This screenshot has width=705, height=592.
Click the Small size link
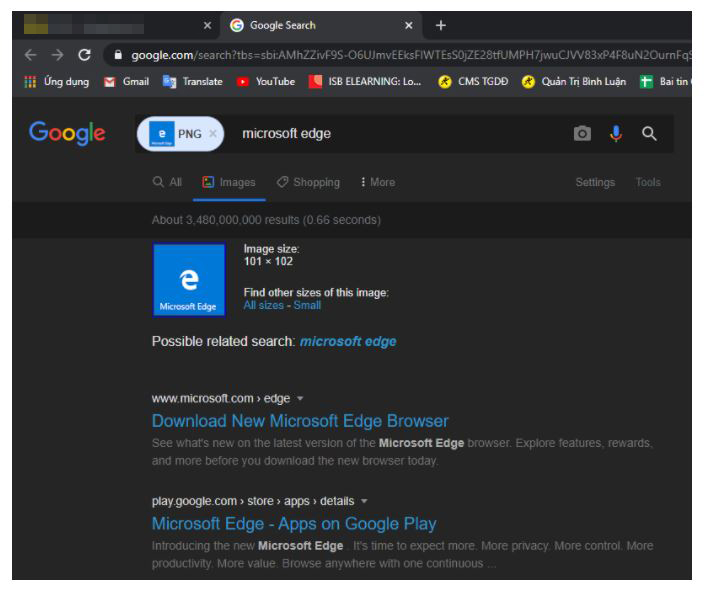coord(307,305)
